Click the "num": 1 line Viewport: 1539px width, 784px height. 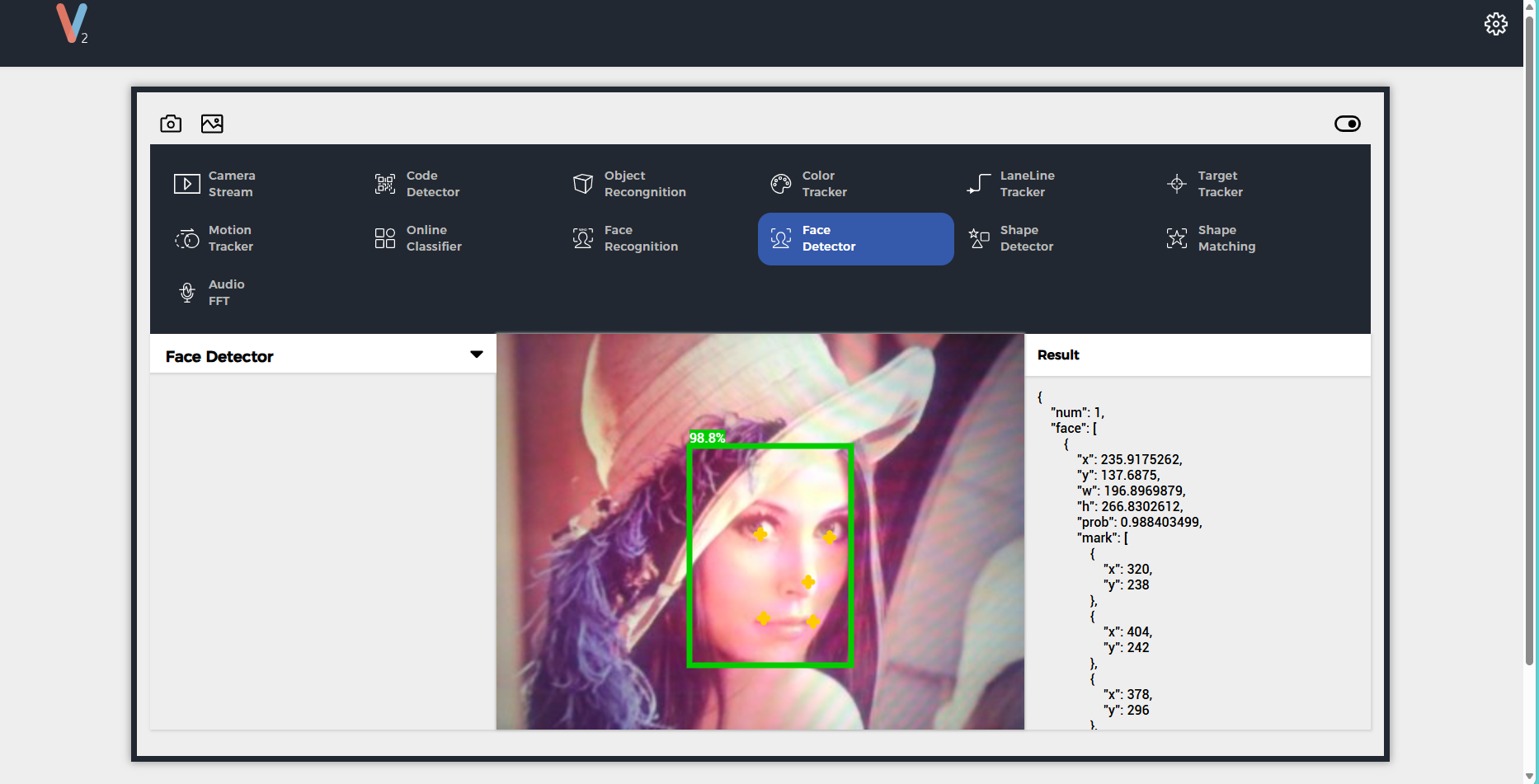1077,412
